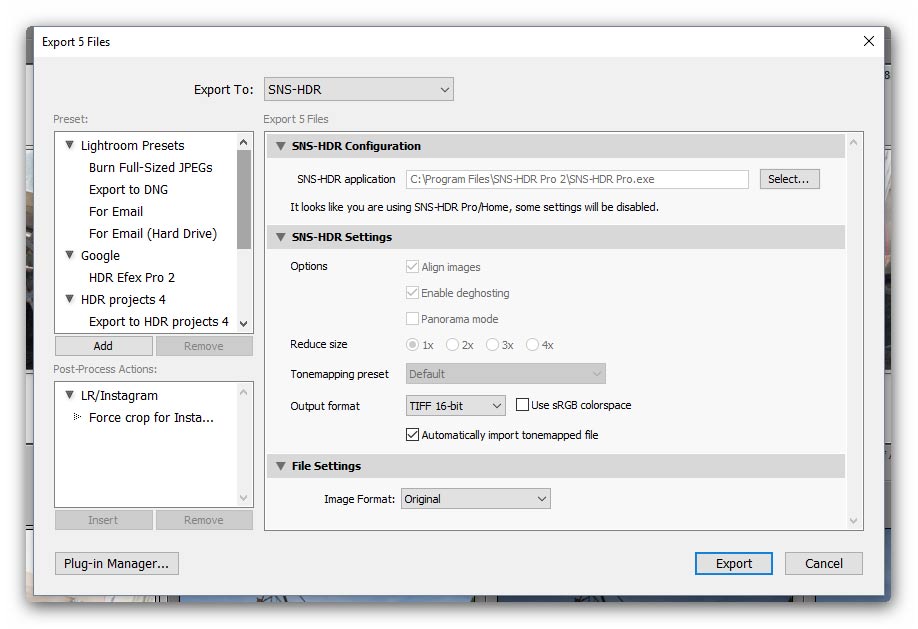Viewport: 918px width, 629px height.
Task: Click the post-process list scroll-down arrow
Action: click(x=244, y=498)
